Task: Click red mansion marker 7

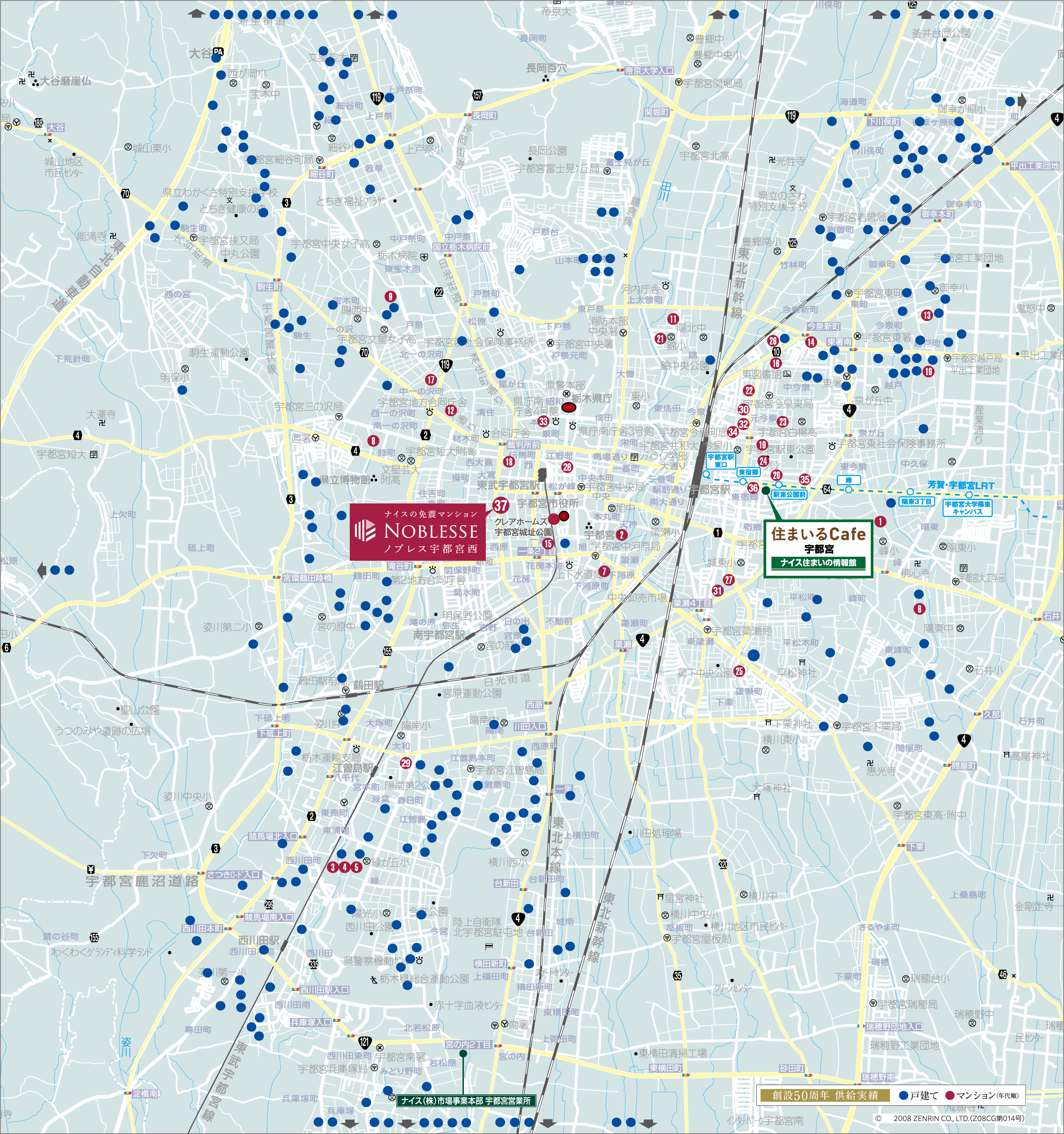Action: (604, 571)
